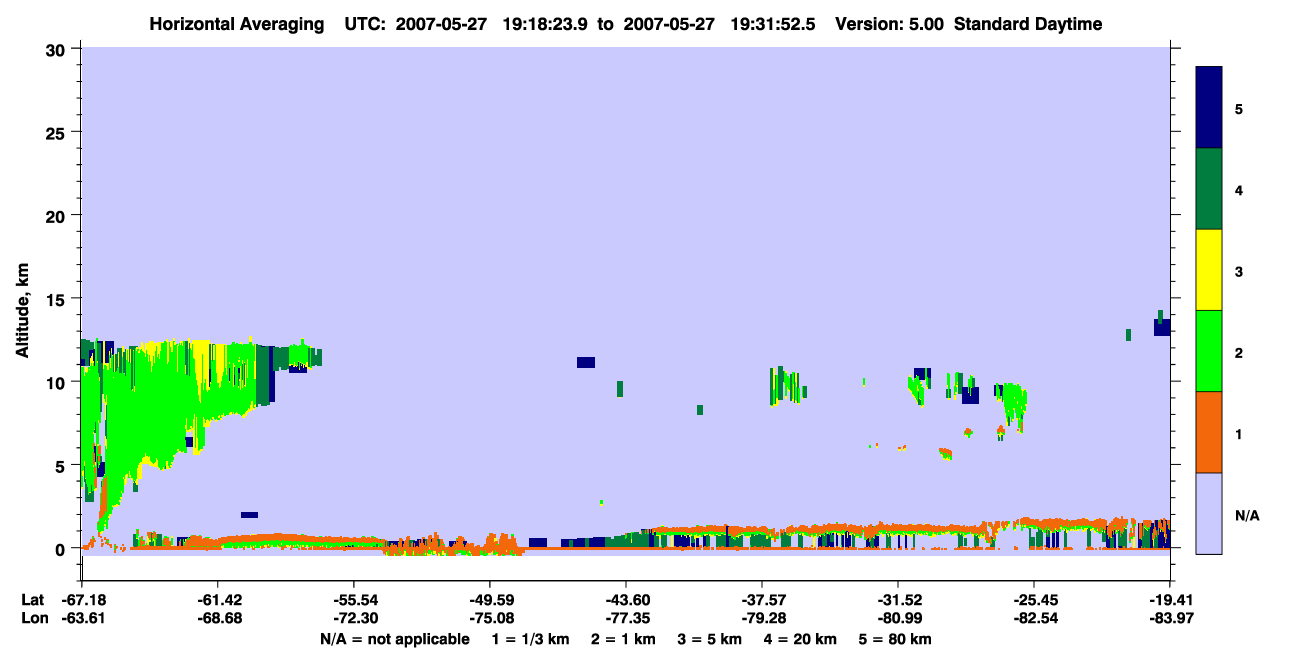Click the '3 = 5 km' legend text
Image resolution: width=1300 pixels, height=667 pixels.
point(710,639)
